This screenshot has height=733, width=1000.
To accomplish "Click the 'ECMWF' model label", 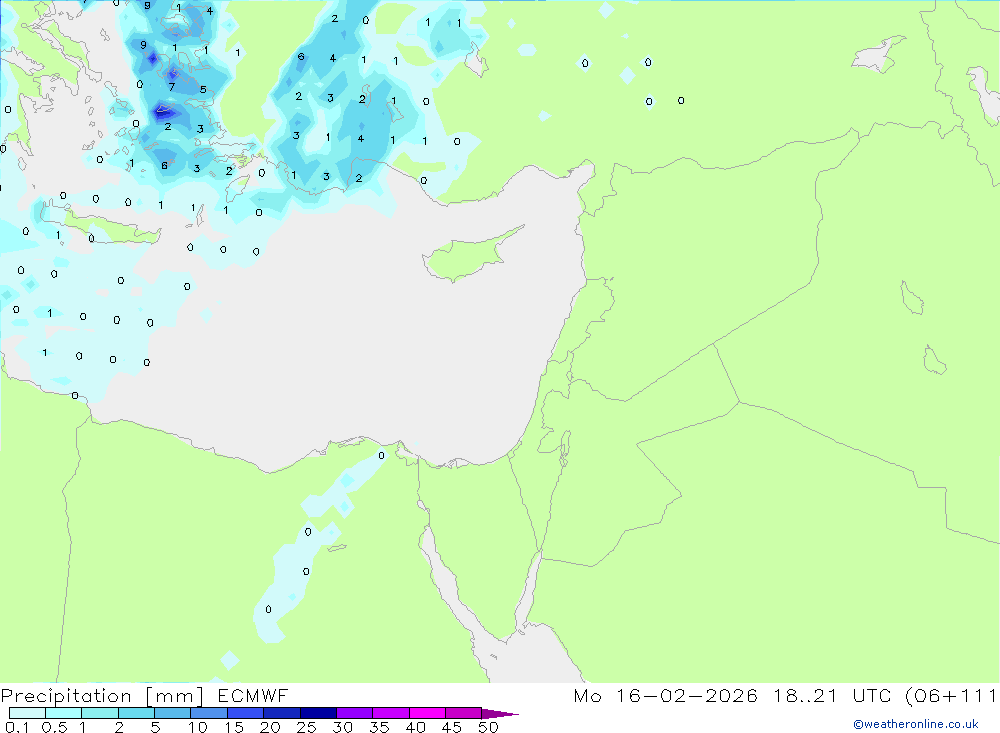I will coord(253,695).
